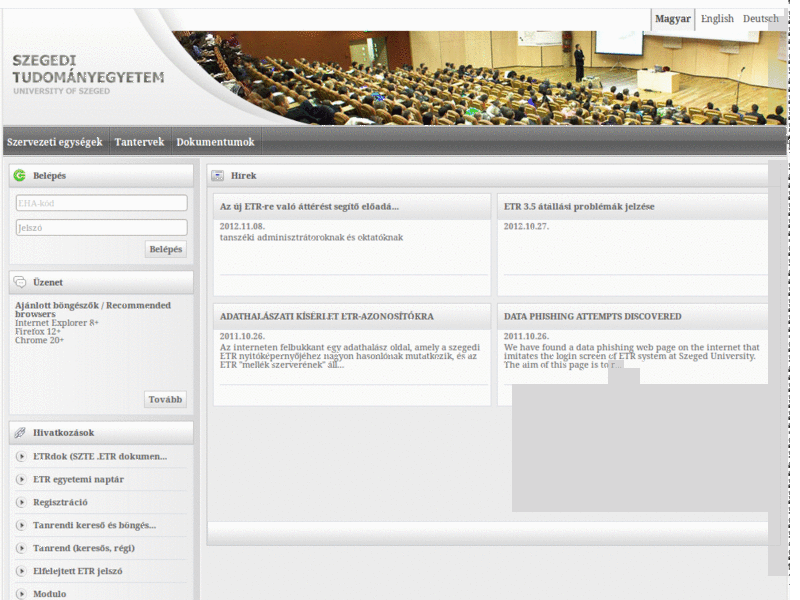Click arrow icon beside ETR egyetemi naptár
The image size is (800, 600).
coord(21,480)
